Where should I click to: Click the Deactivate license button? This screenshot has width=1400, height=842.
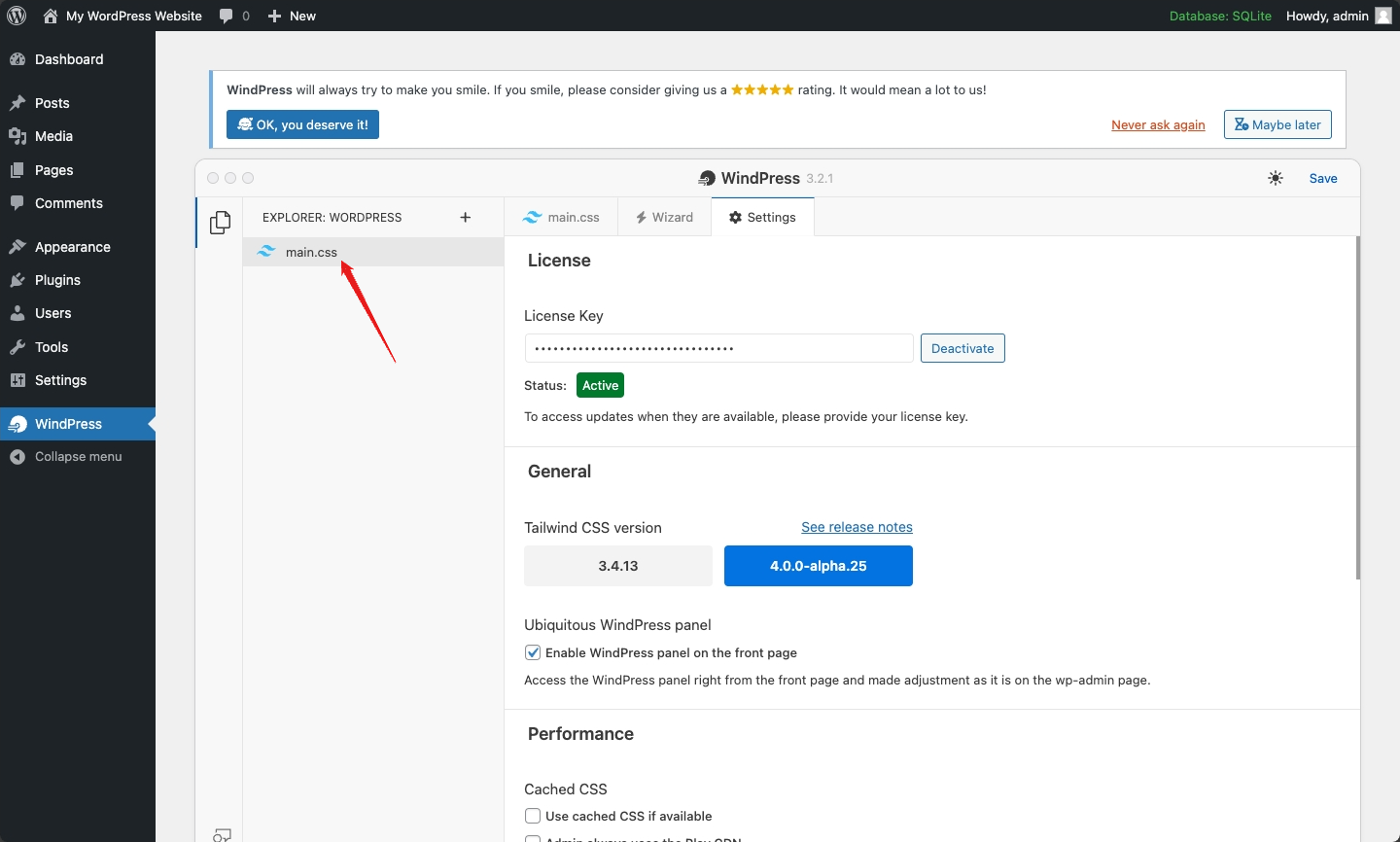[x=962, y=348]
